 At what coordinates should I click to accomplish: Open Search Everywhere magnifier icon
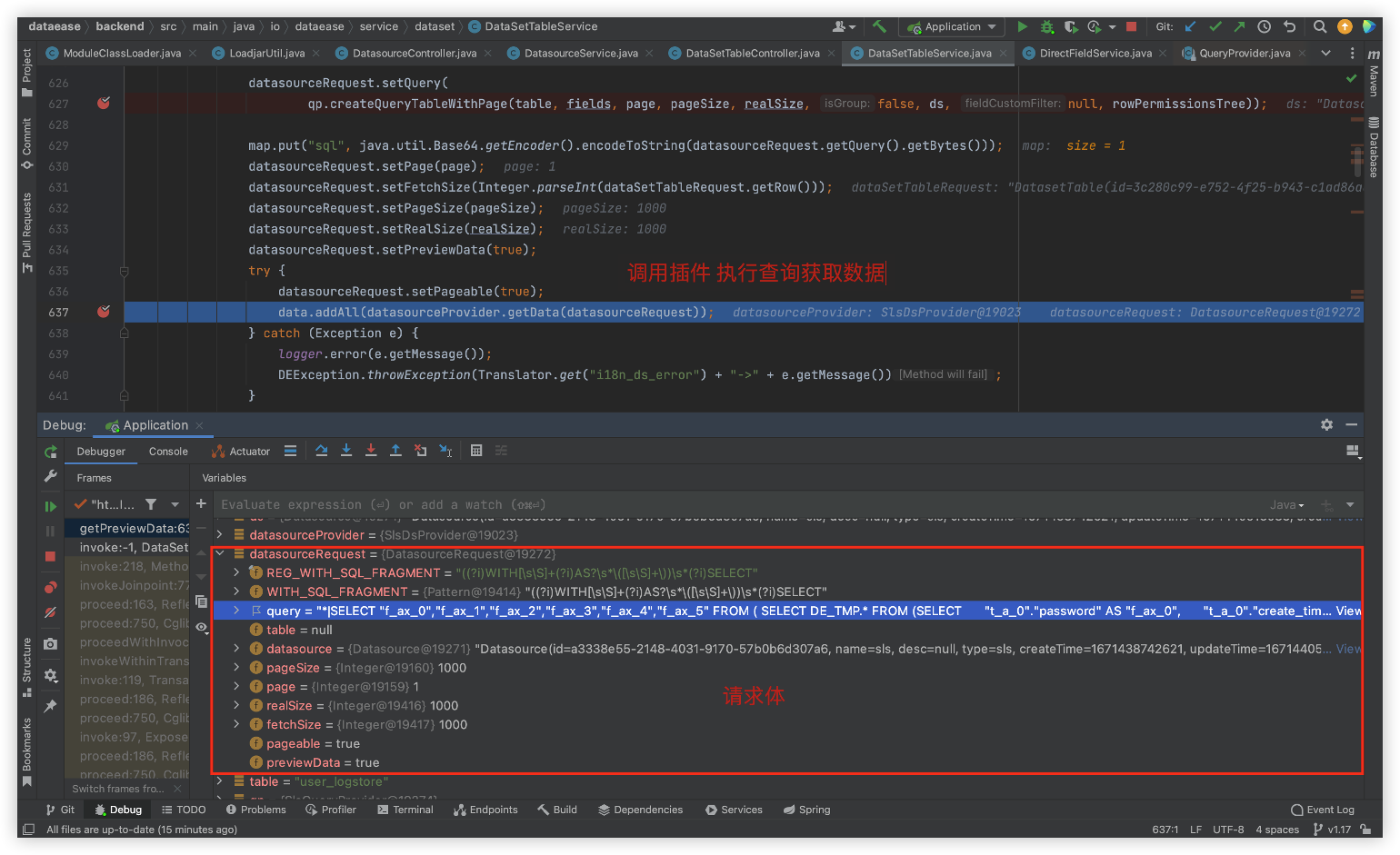tap(1320, 26)
